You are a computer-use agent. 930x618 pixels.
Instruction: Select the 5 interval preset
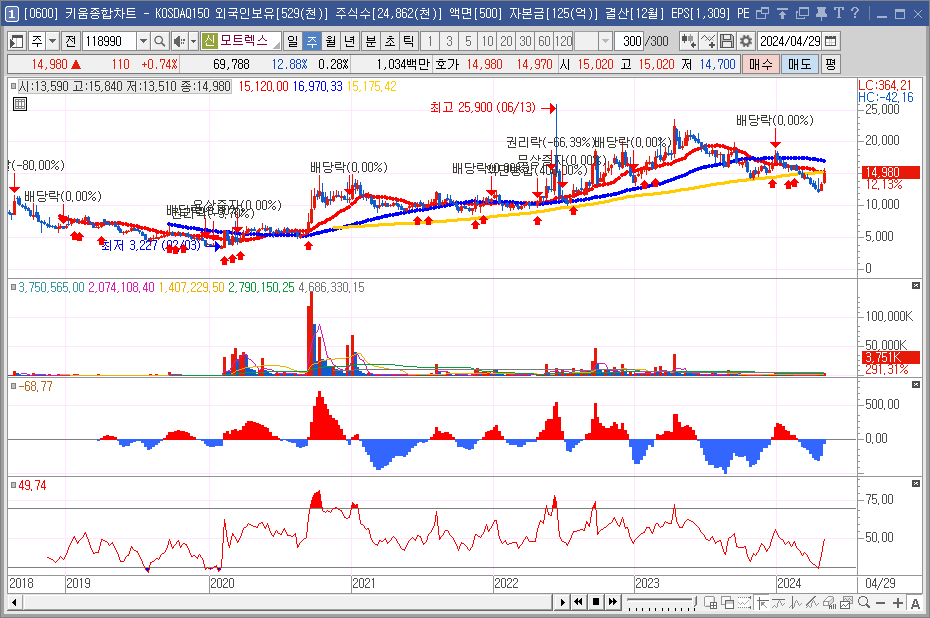click(468, 41)
